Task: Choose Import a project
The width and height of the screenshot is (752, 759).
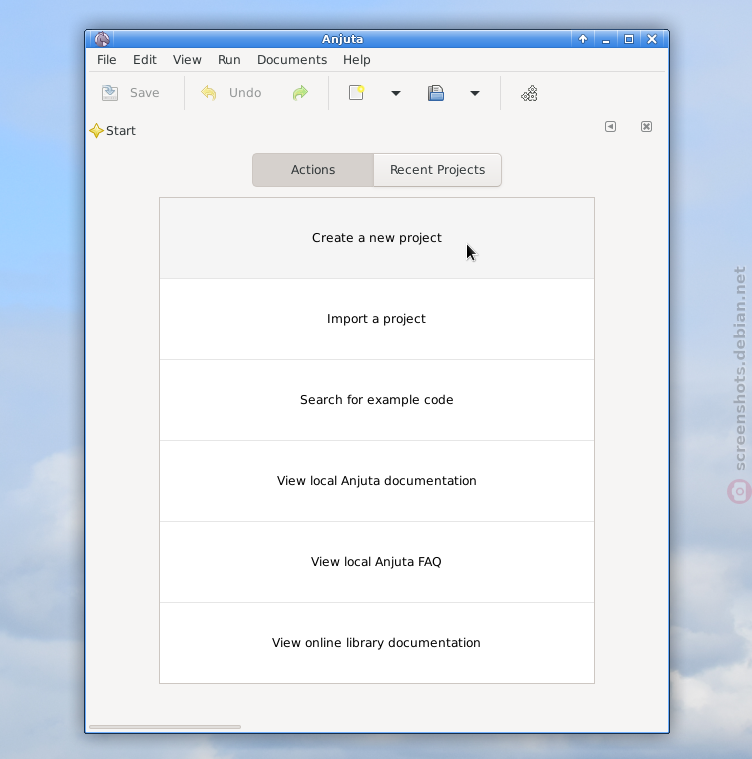Action: coord(377,319)
